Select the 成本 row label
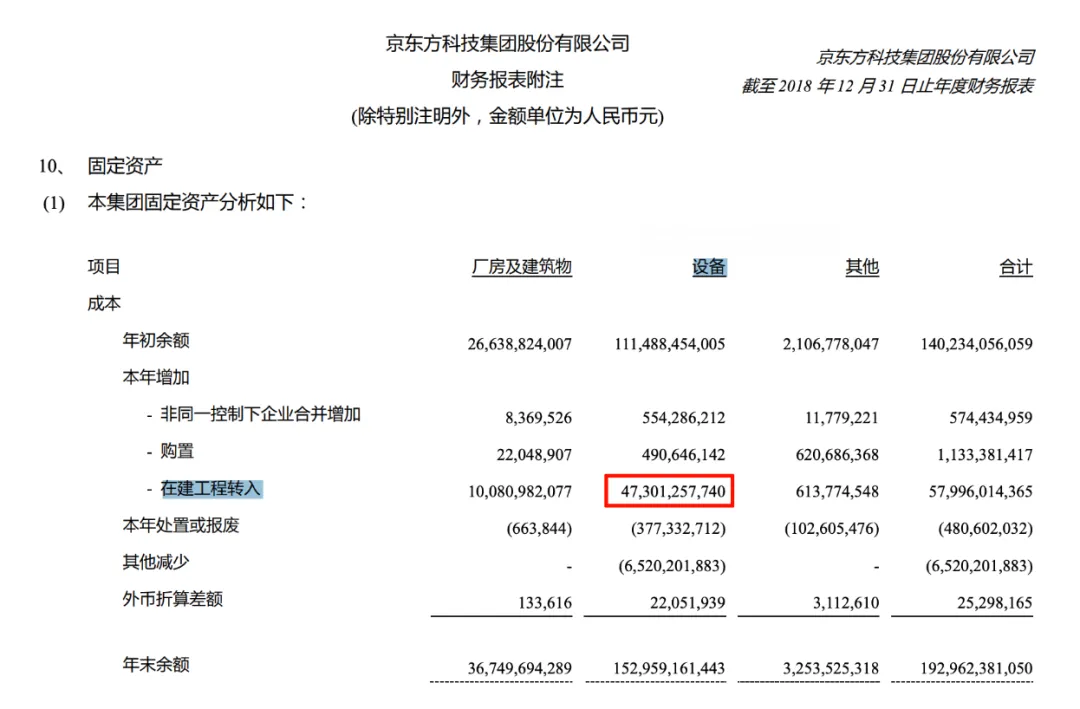The image size is (1080, 709). [x=104, y=303]
